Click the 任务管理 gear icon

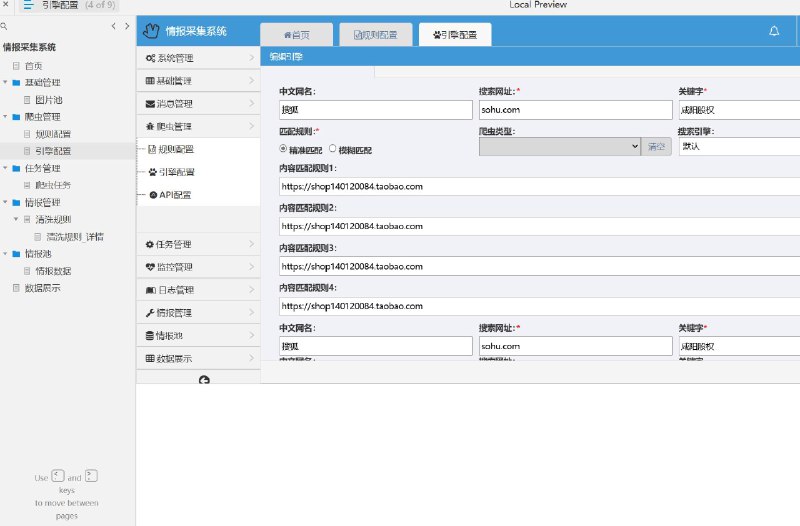click(x=149, y=244)
